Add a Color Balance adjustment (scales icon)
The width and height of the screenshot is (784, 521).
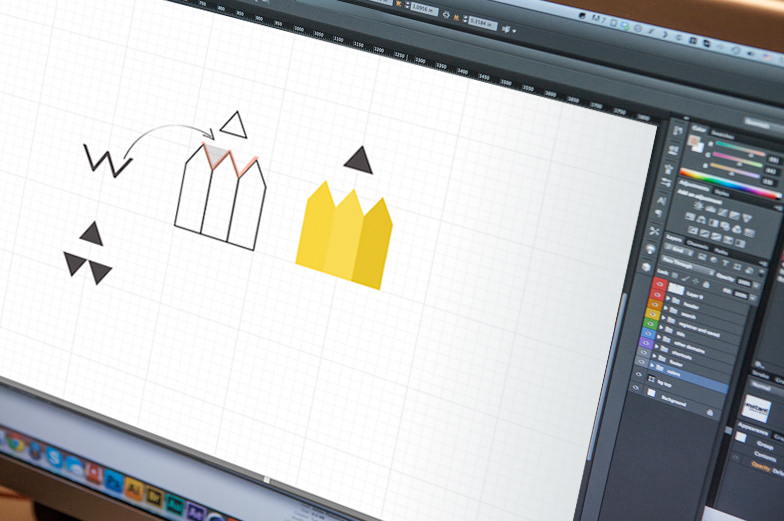click(701, 220)
